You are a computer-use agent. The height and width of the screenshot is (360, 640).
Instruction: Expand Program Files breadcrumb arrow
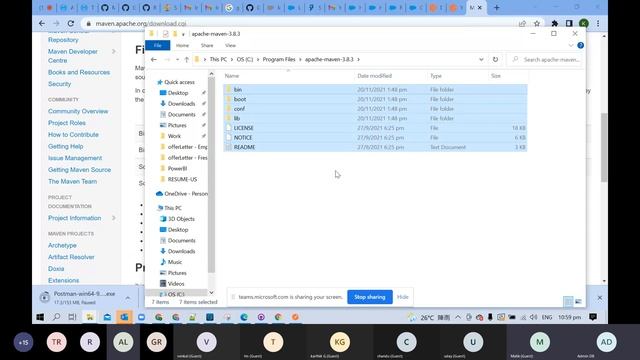300,60
